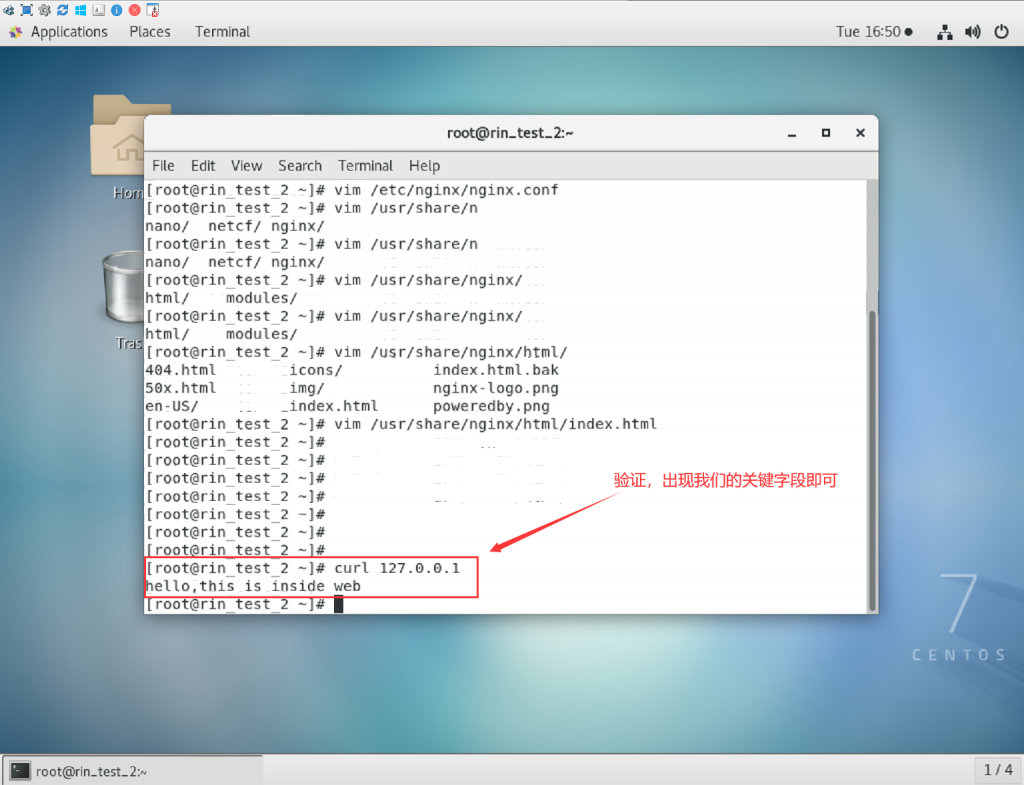
Task: Click the workspace switcher showing 1 / 4
Action: (997, 770)
